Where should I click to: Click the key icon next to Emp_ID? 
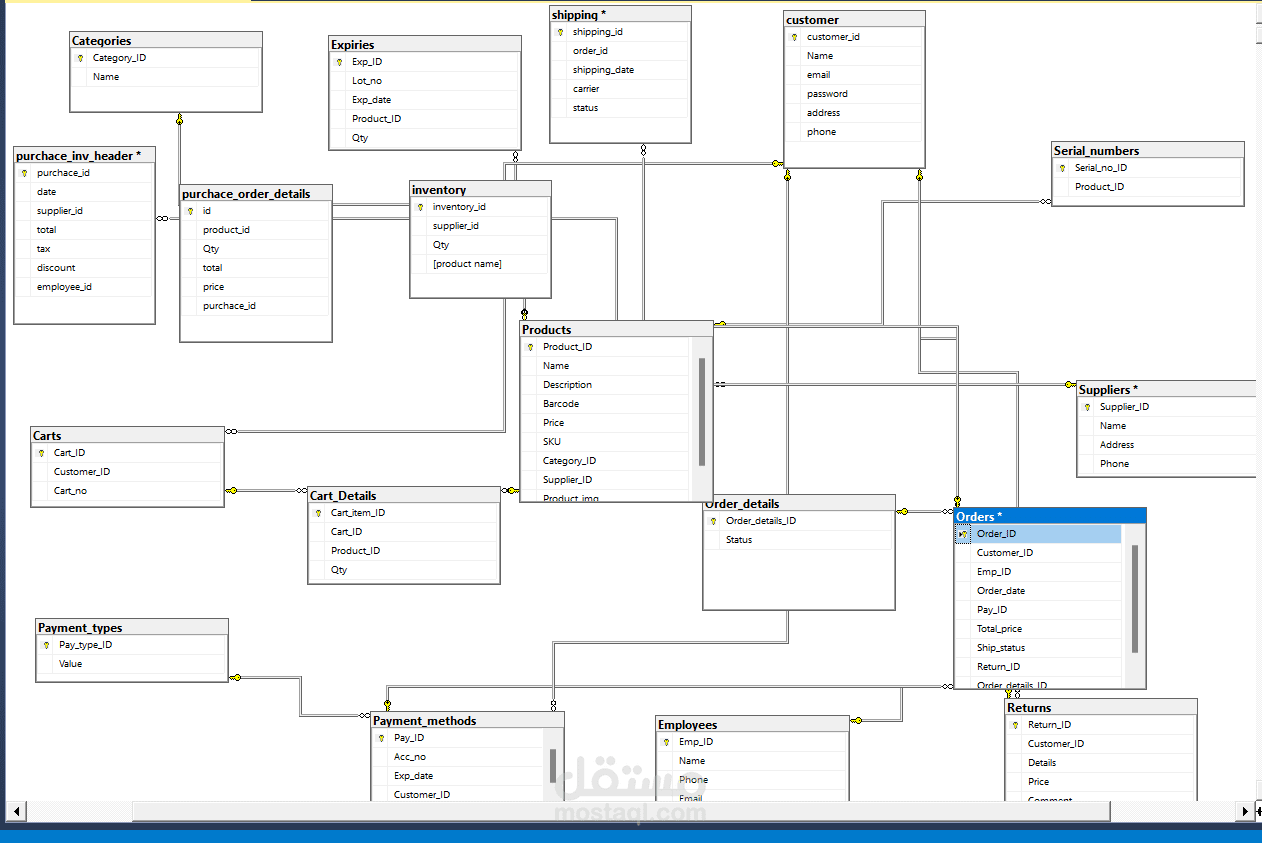tap(667, 742)
